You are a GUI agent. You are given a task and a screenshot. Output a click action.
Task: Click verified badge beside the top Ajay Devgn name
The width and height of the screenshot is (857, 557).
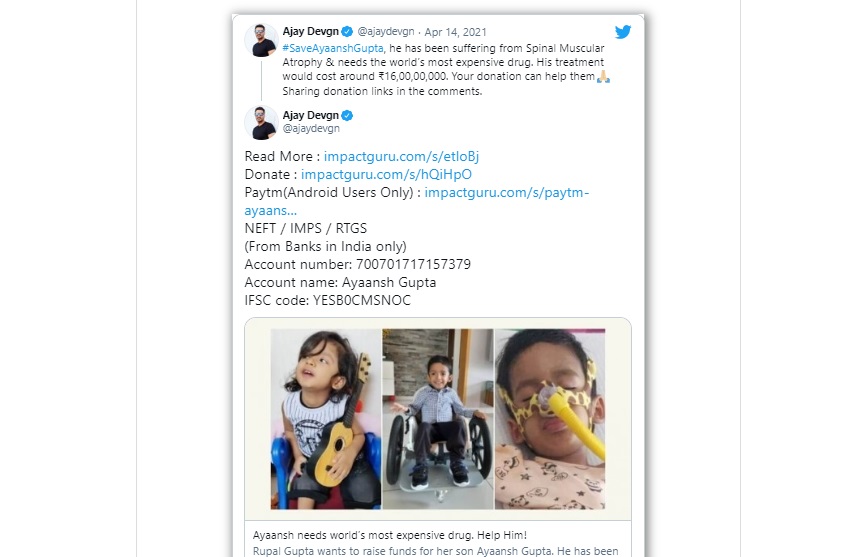[347, 32]
